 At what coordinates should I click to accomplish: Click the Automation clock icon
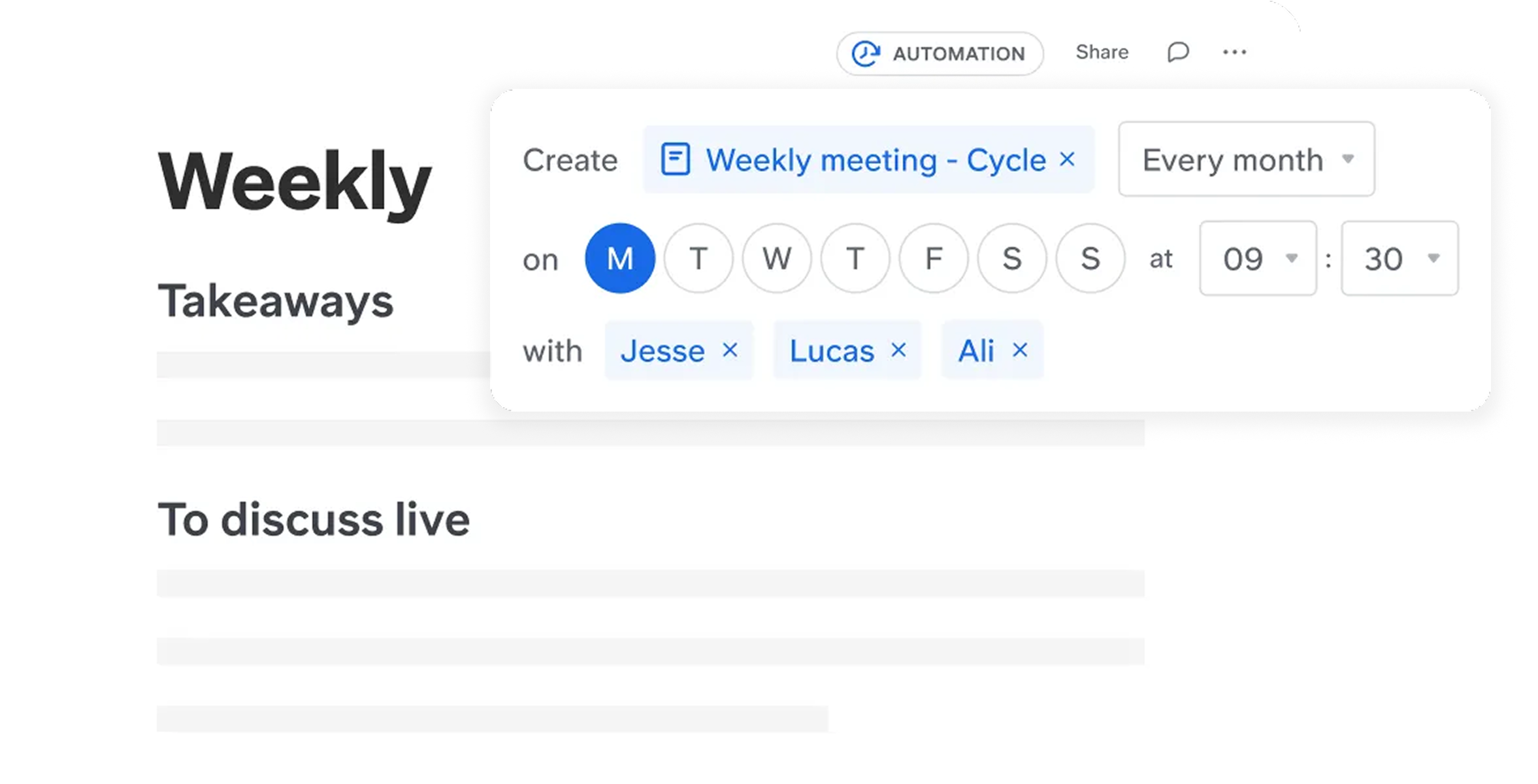pos(866,54)
